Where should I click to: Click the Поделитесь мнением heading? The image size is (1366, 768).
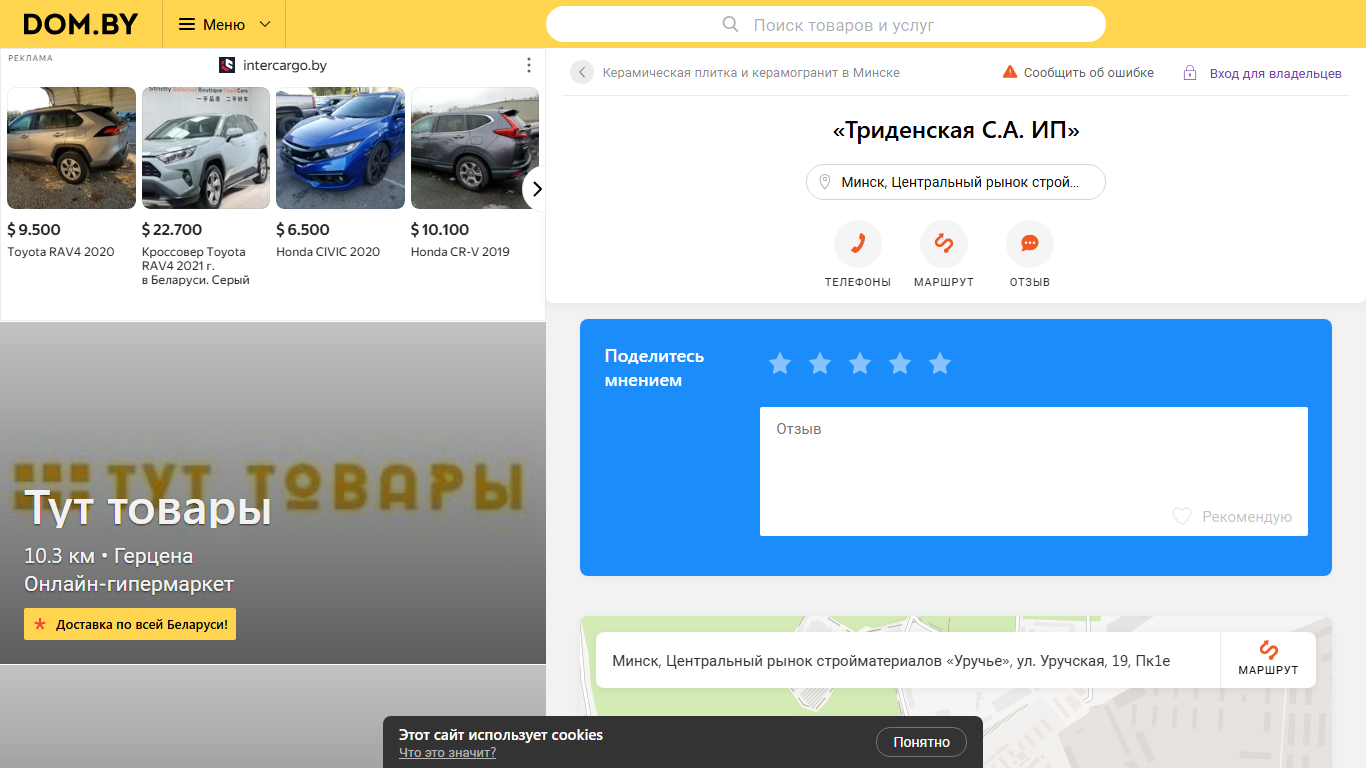pyautogui.click(x=655, y=368)
